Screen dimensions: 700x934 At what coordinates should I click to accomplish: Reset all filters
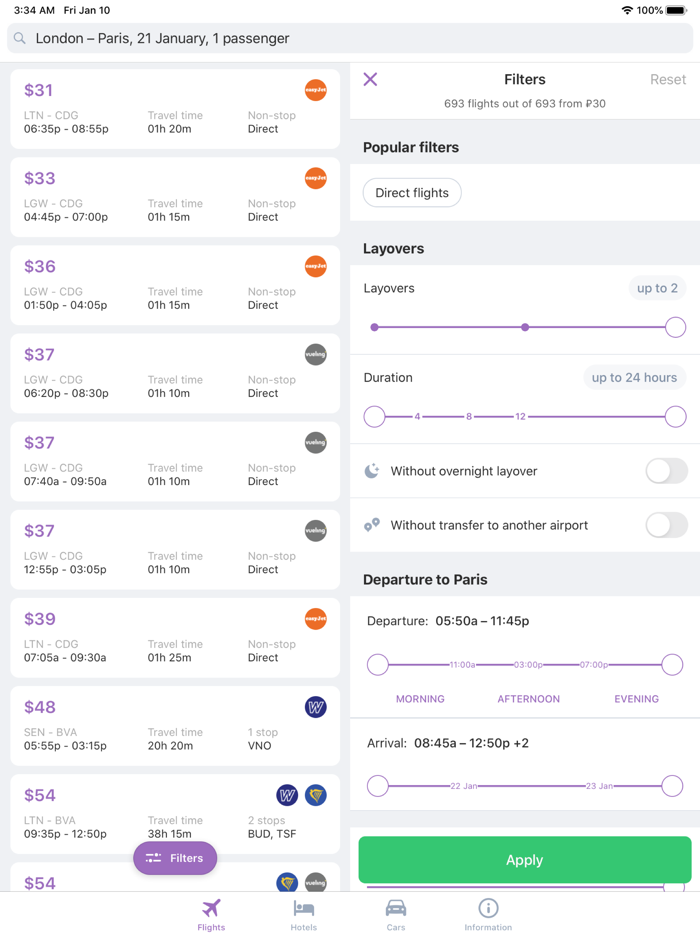[x=667, y=79]
